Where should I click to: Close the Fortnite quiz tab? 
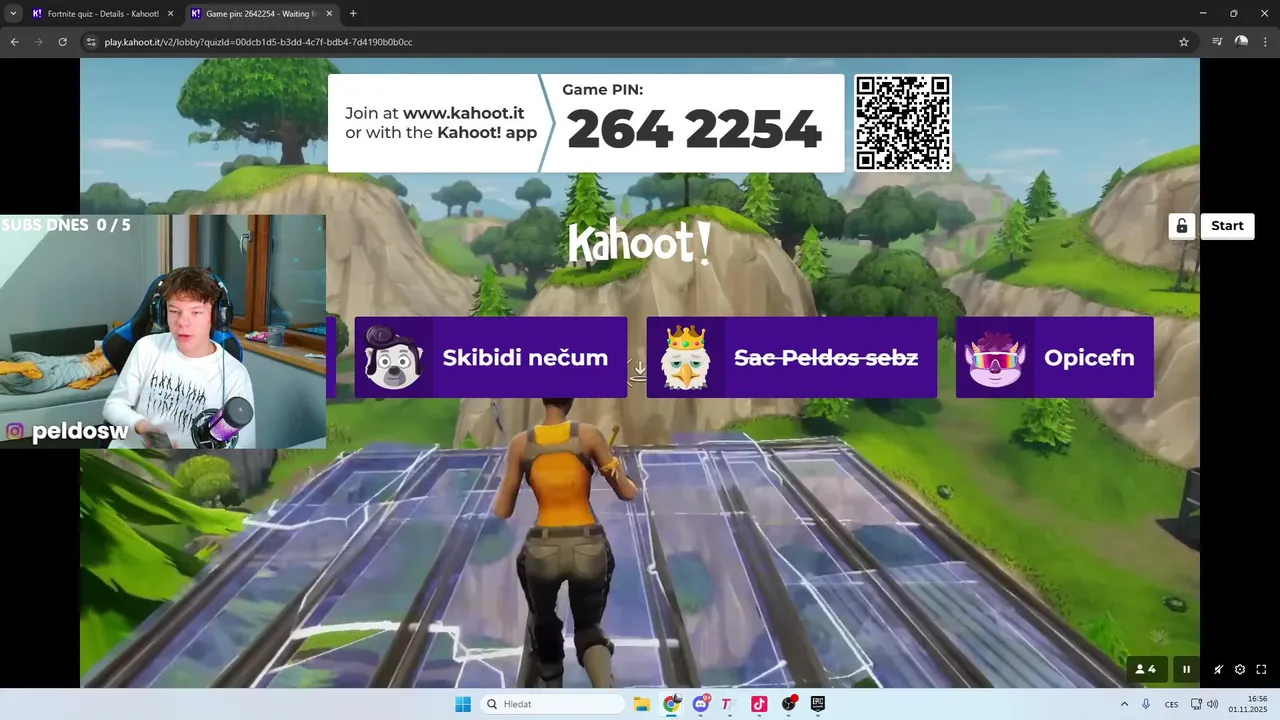pyautogui.click(x=170, y=14)
